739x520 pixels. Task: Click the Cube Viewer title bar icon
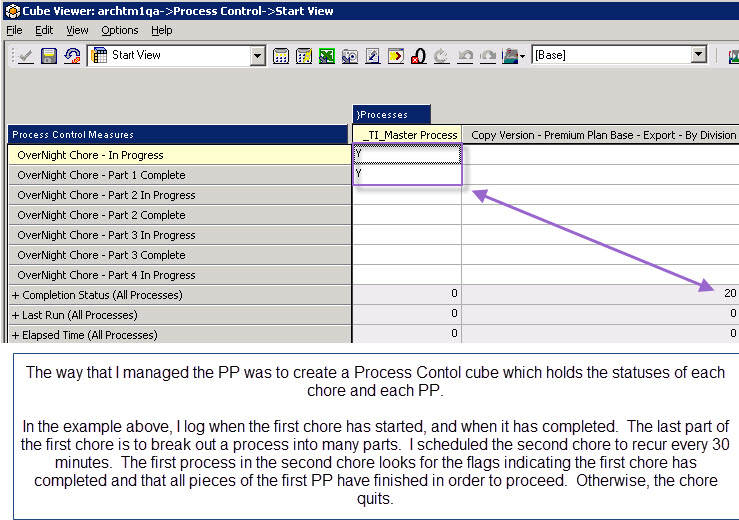pyautogui.click(x=12, y=10)
